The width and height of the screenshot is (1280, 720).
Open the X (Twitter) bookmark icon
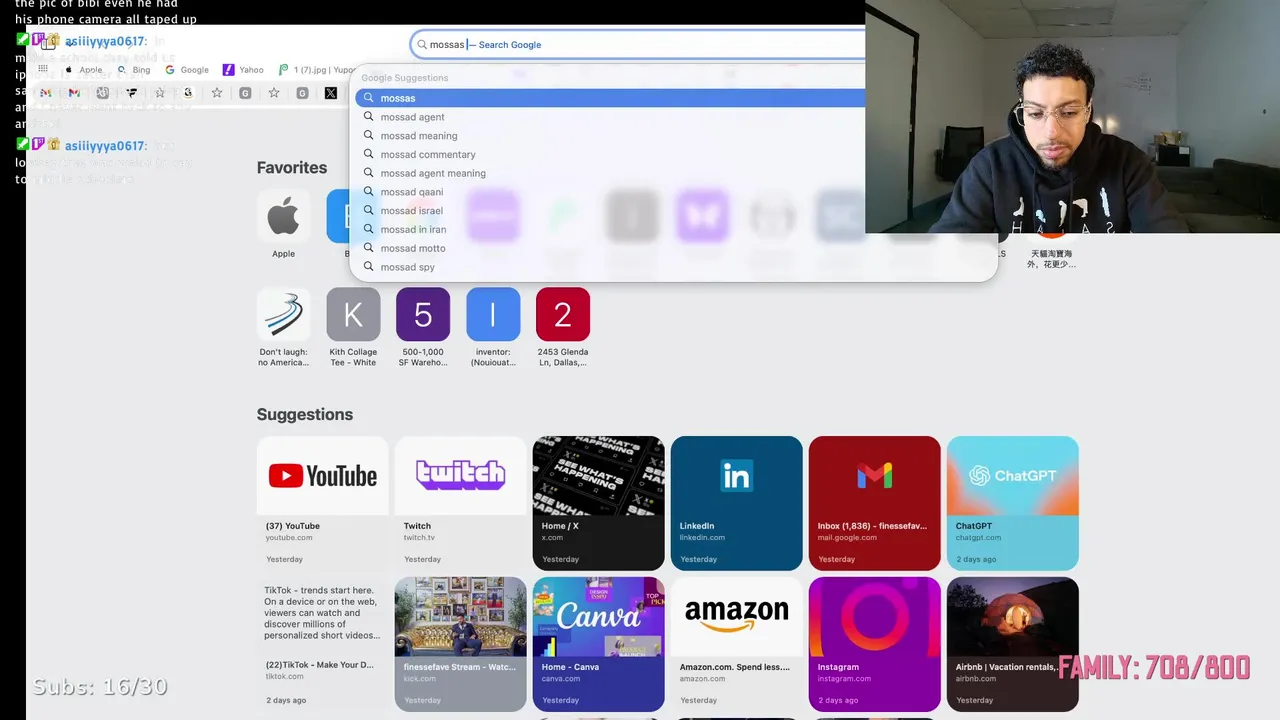tap(331, 93)
